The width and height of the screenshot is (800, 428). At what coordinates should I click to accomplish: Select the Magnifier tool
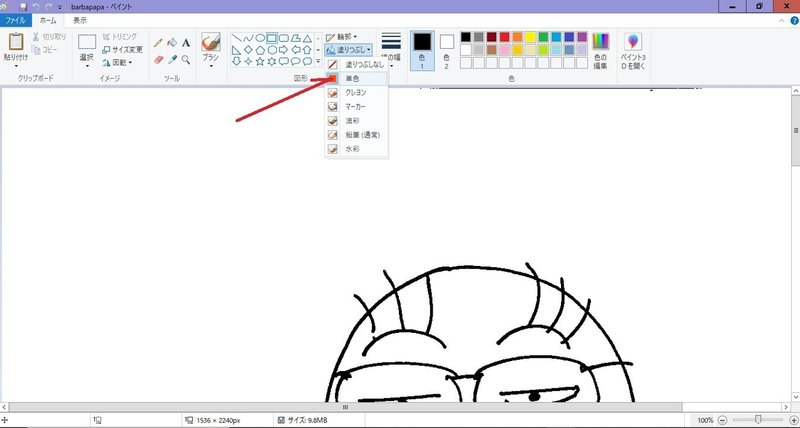[x=186, y=60]
